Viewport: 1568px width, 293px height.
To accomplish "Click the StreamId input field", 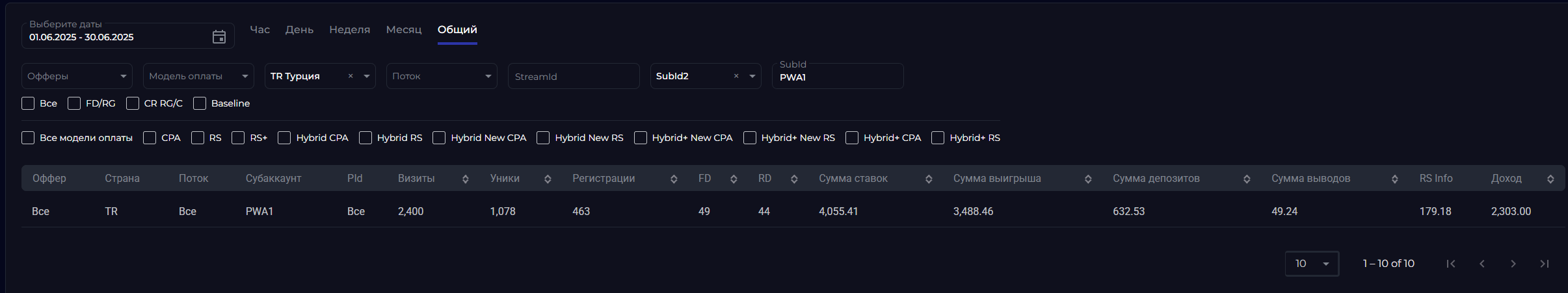I will click(574, 76).
